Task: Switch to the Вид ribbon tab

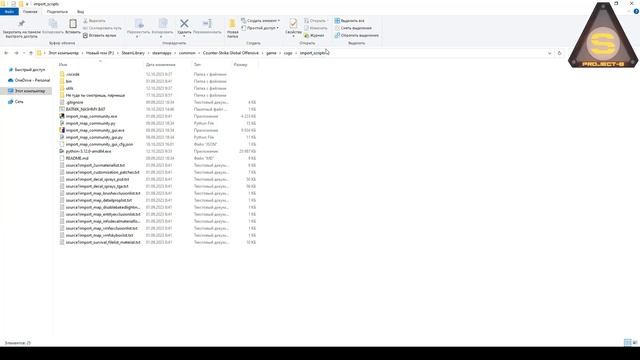Action: point(80,12)
